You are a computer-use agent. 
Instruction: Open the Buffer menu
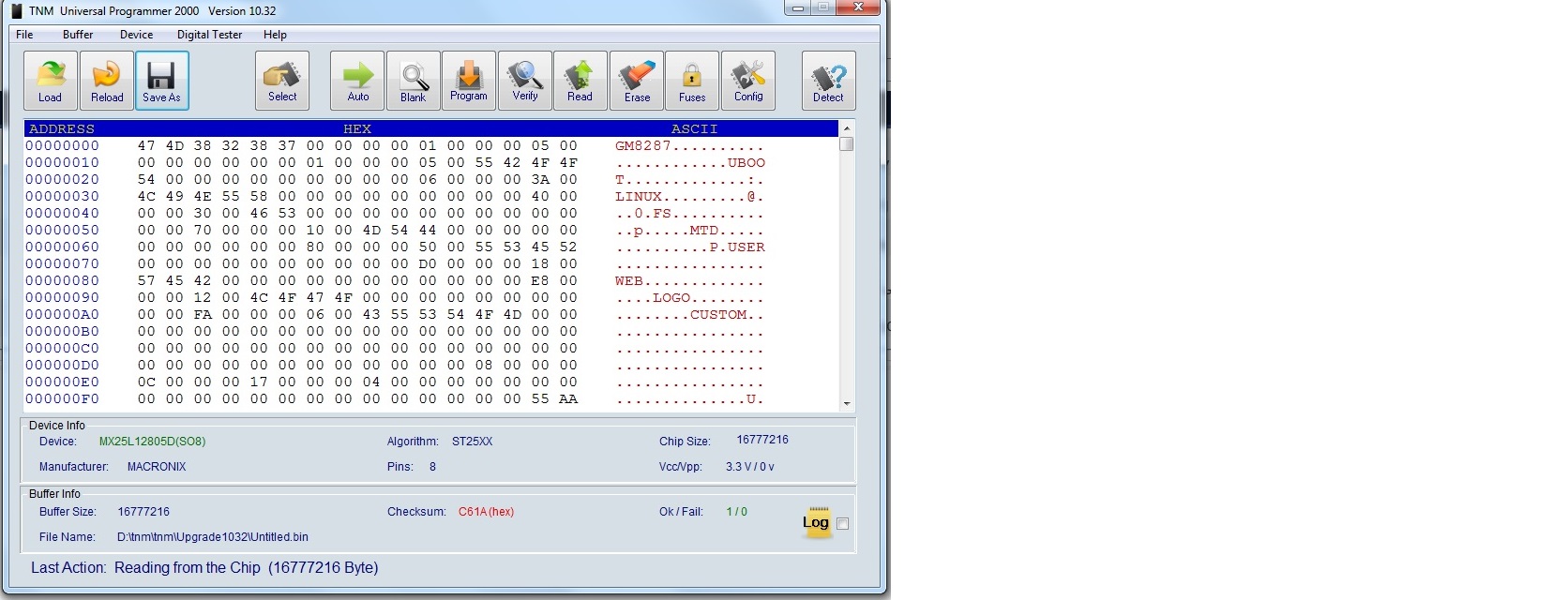coord(78,35)
